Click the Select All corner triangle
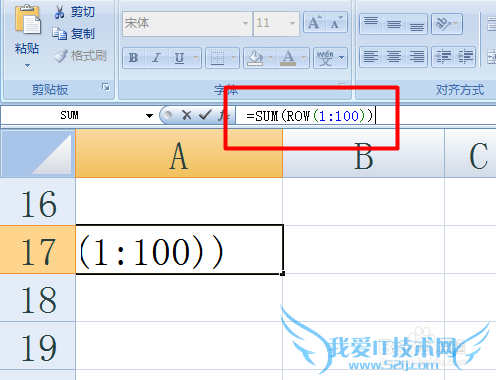The image size is (496, 380). 38,153
